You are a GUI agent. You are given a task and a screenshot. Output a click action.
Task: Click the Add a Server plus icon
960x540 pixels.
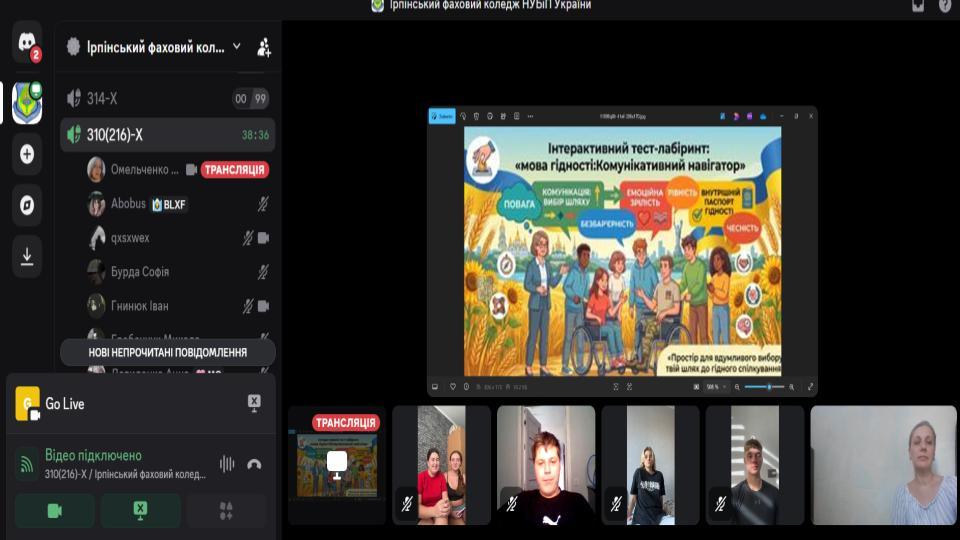27,154
